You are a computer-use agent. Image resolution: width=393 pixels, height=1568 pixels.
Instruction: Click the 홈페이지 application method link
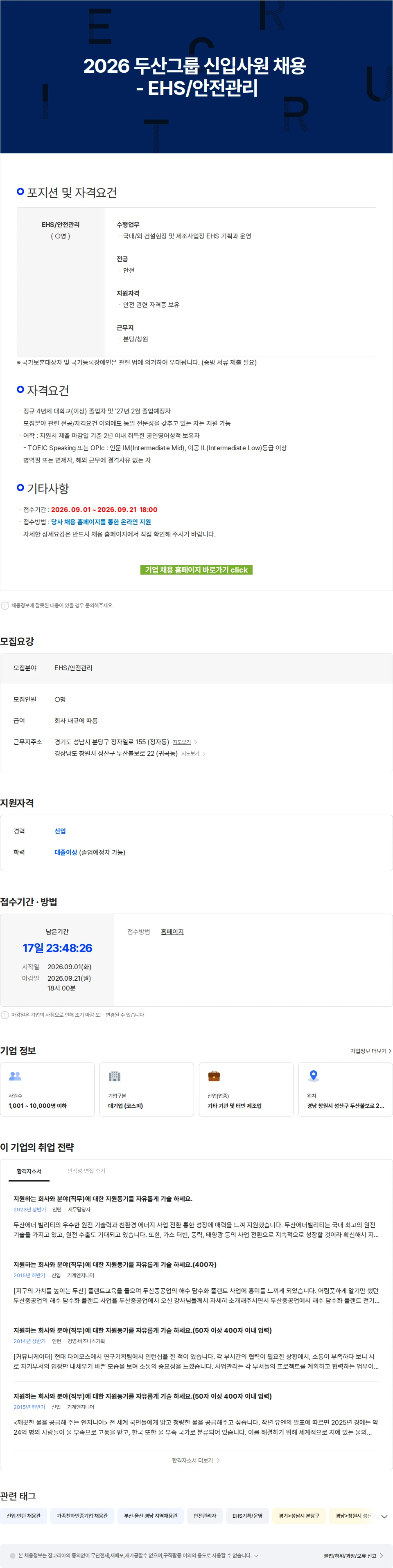click(x=172, y=932)
